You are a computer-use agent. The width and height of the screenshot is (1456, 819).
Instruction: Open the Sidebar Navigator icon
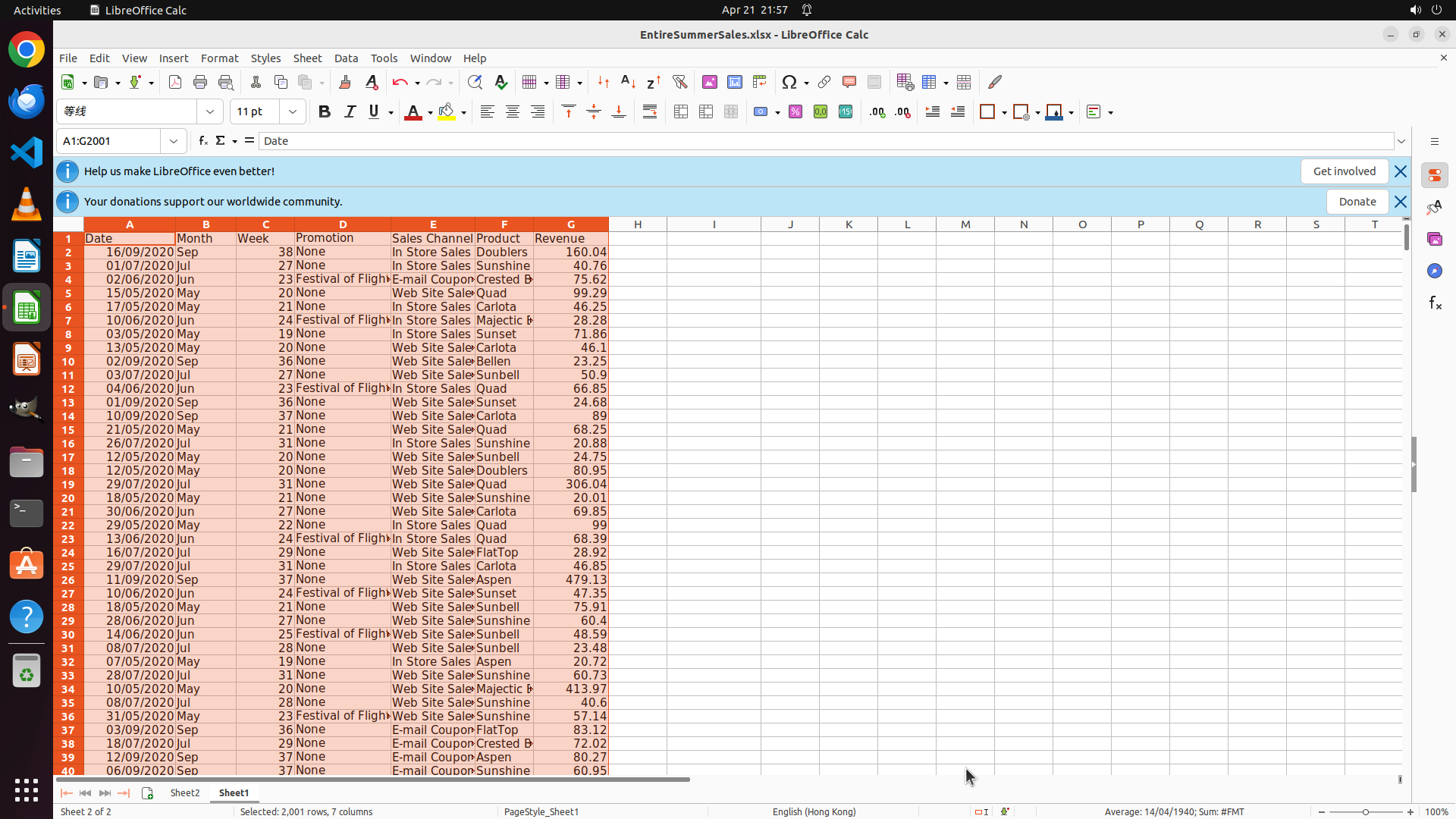(x=1434, y=271)
